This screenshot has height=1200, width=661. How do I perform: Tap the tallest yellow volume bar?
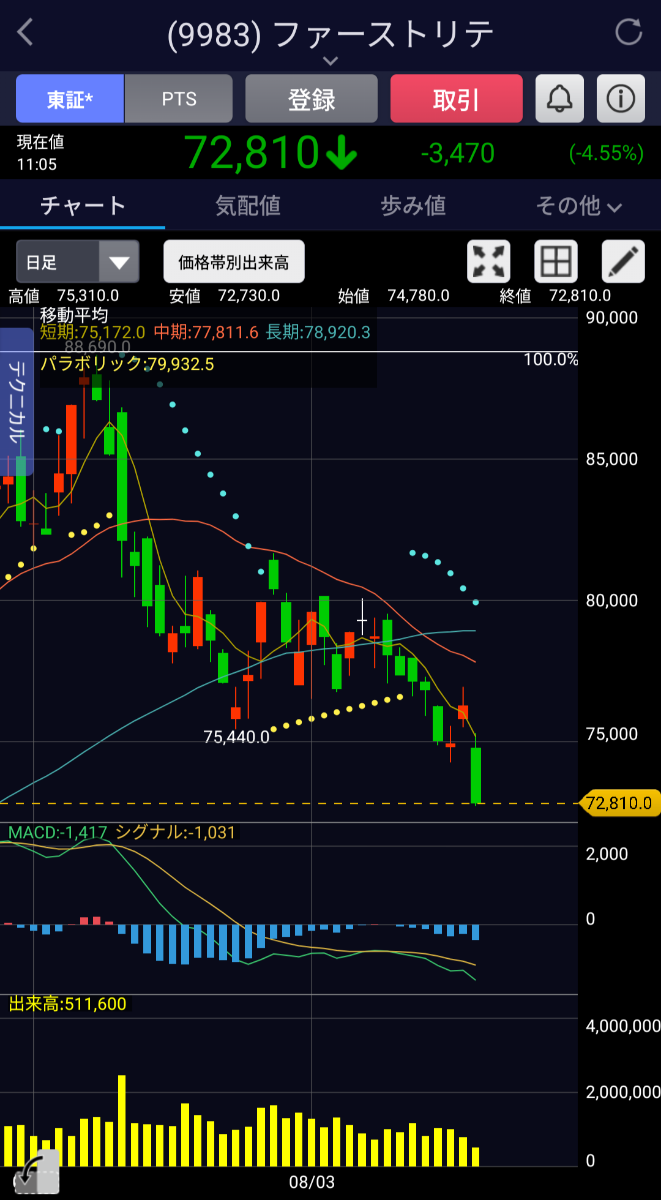pyautogui.click(x=122, y=1121)
